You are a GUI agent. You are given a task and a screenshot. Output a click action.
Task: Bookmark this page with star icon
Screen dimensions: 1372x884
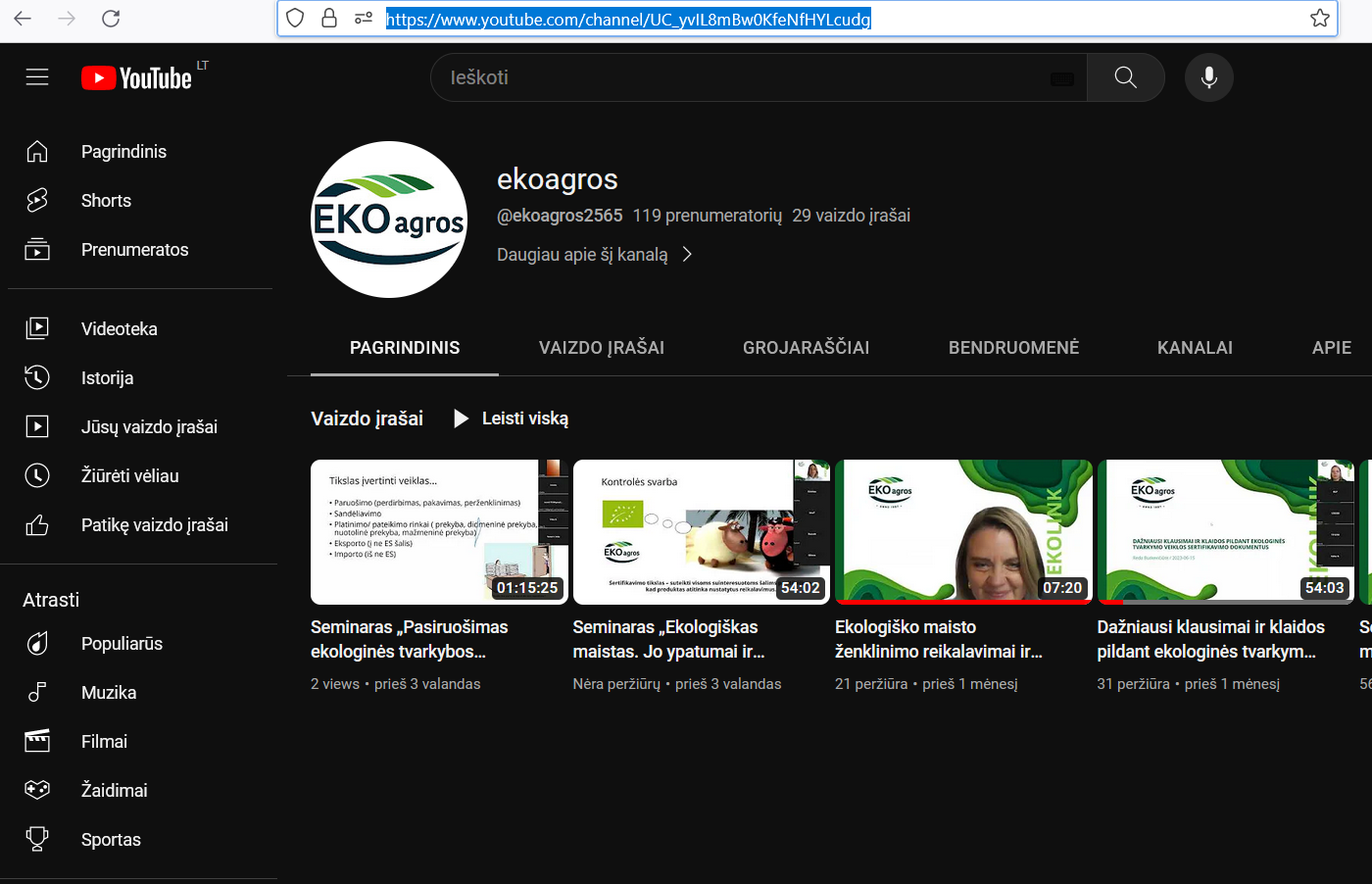pos(1320,18)
